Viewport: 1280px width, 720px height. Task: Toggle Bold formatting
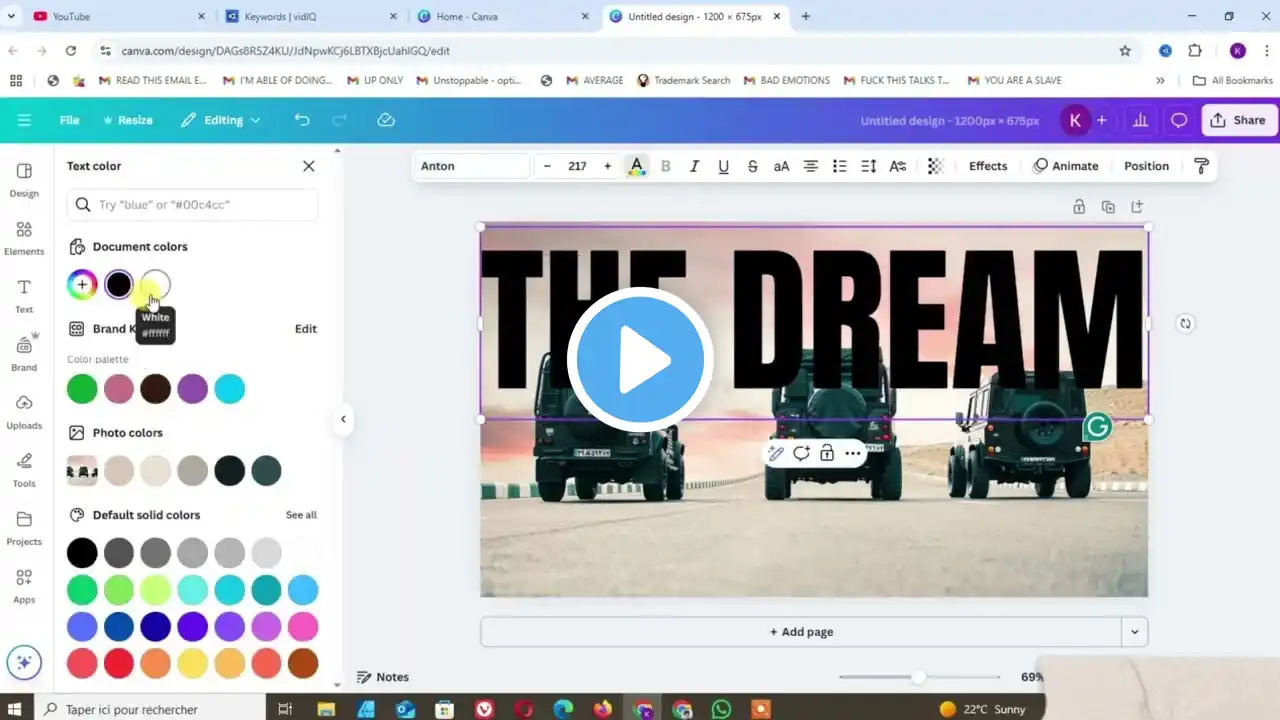click(665, 166)
